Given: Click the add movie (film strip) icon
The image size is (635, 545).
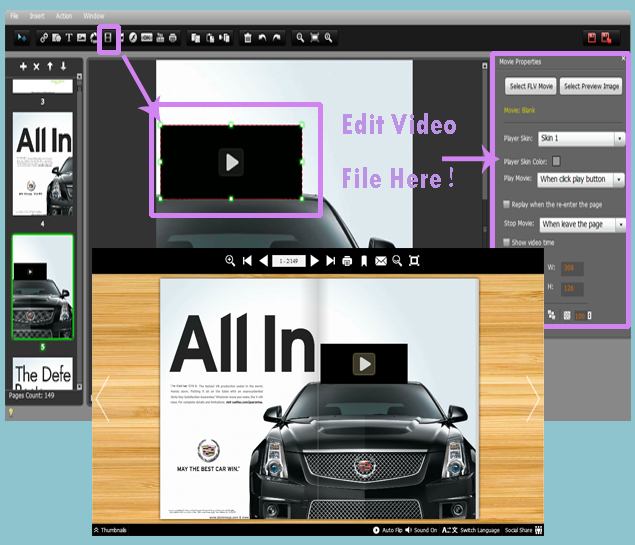Looking at the screenshot, I should point(108,38).
